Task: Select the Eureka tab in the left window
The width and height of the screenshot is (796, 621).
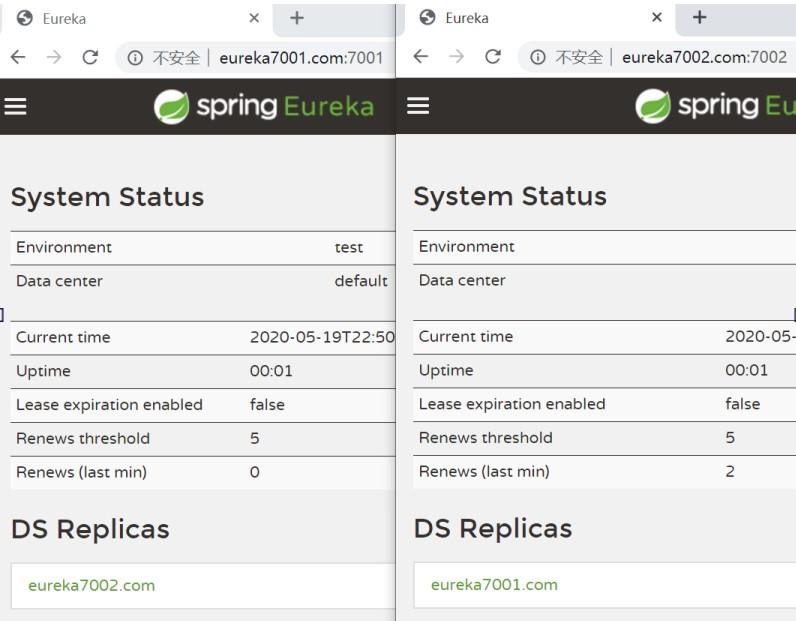Action: [136, 19]
